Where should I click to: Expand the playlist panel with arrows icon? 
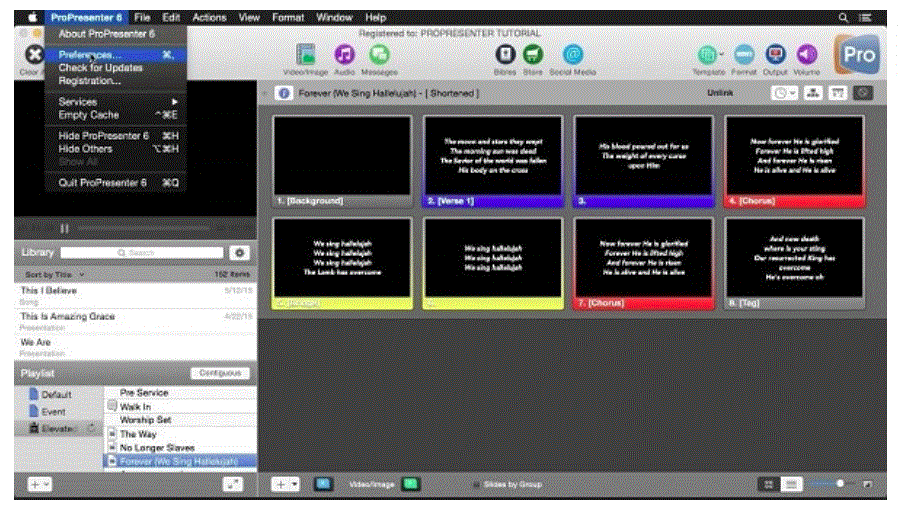click(x=233, y=484)
